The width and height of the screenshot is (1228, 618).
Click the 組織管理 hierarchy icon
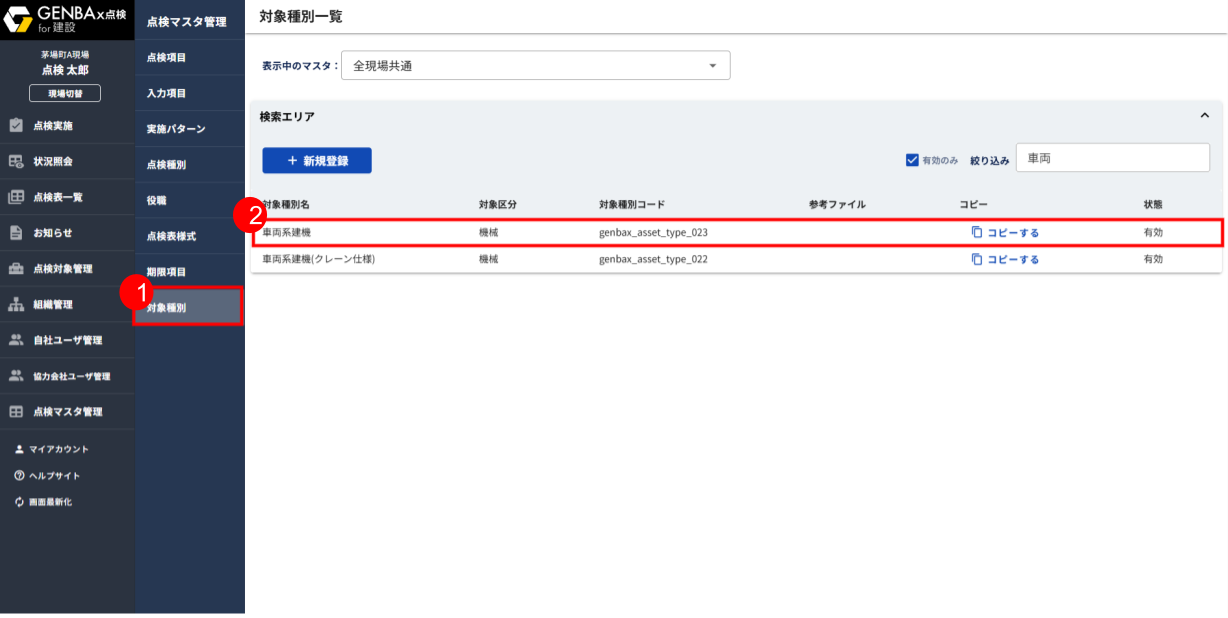(16, 305)
